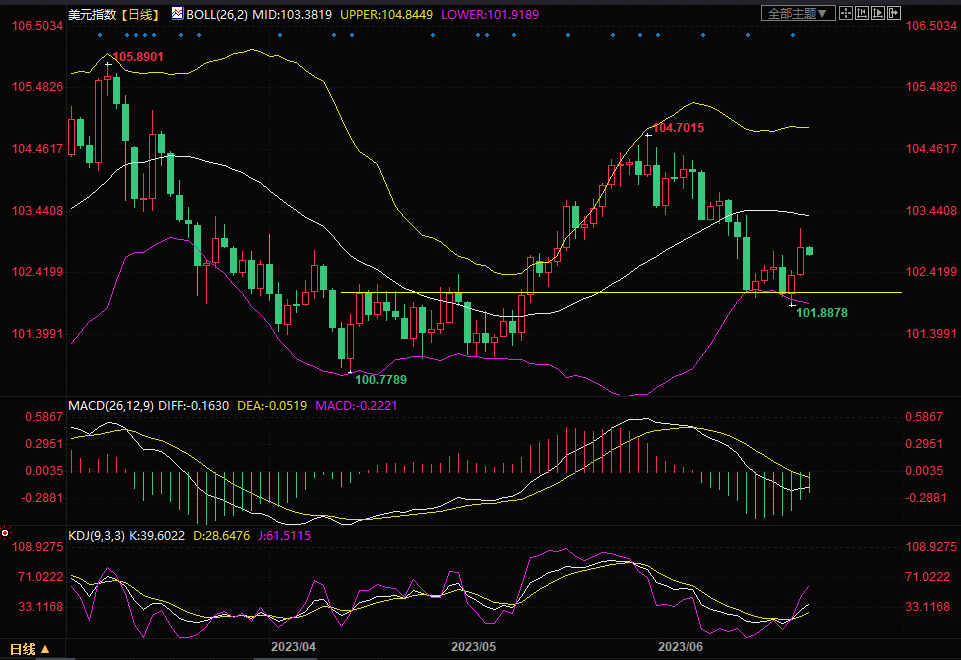Viewport: 961px width, 660px height.
Task: Click the 105.8901 high price marker
Action: point(138,58)
